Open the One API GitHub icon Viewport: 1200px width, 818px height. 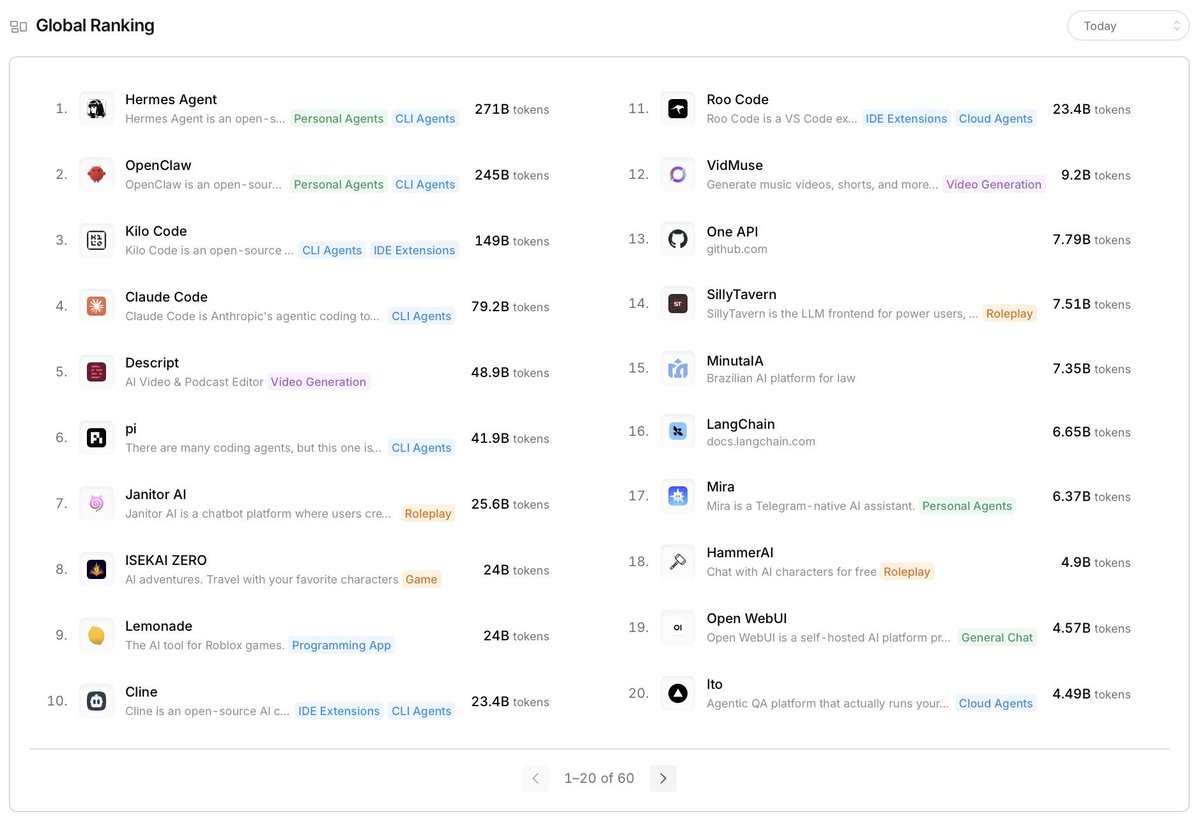678,239
